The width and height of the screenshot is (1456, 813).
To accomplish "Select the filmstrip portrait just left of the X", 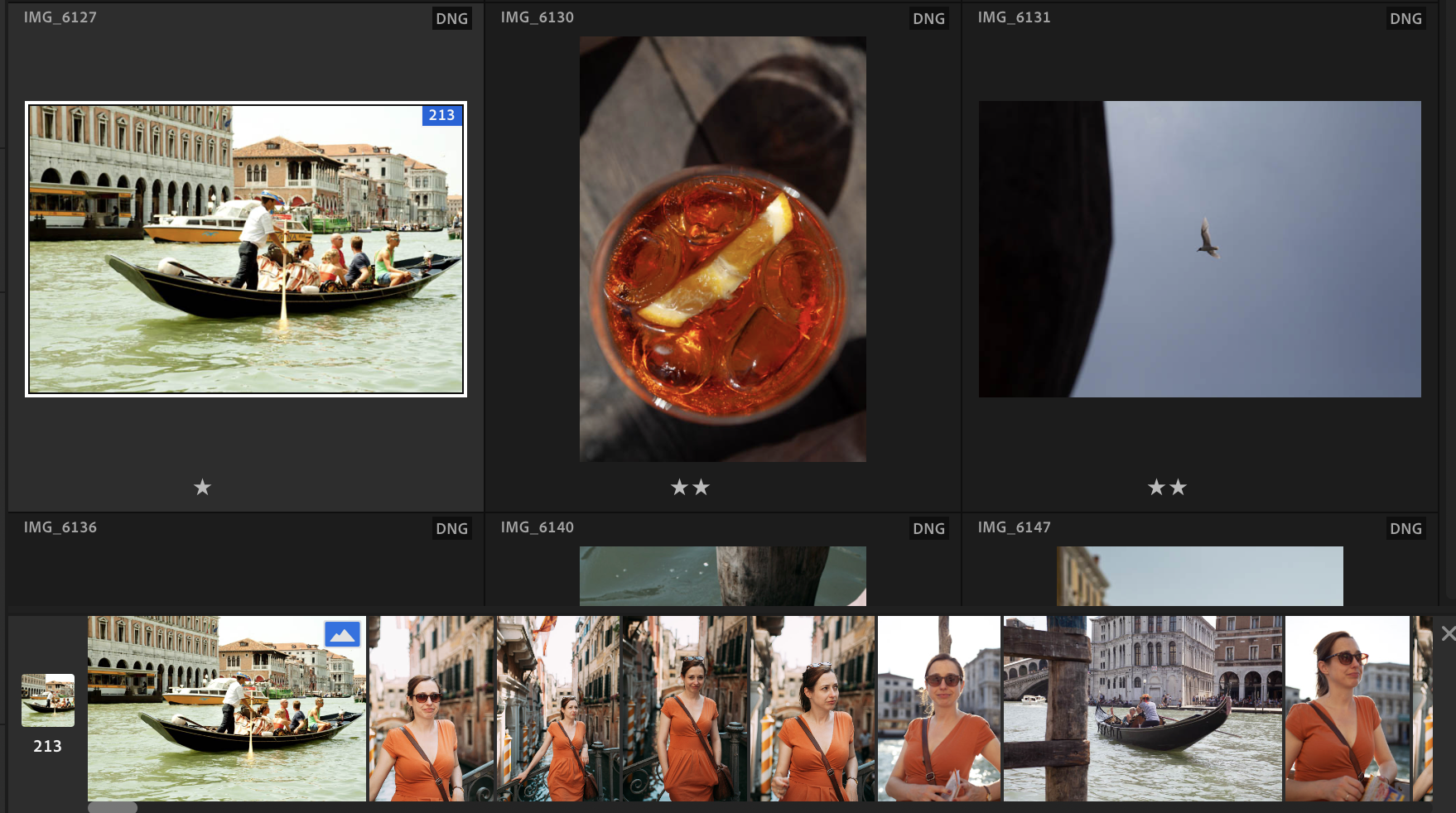I will pyautogui.click(x=1348, y=709).
